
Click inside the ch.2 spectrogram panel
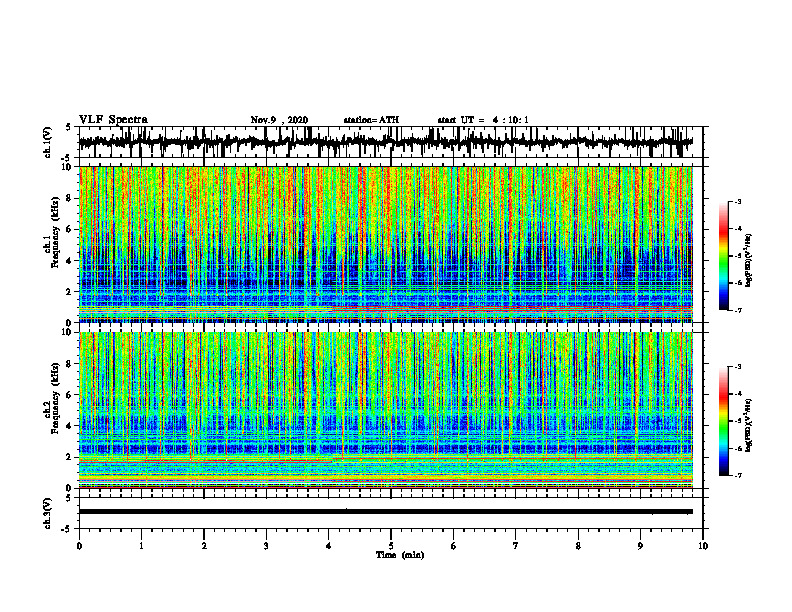386,410
